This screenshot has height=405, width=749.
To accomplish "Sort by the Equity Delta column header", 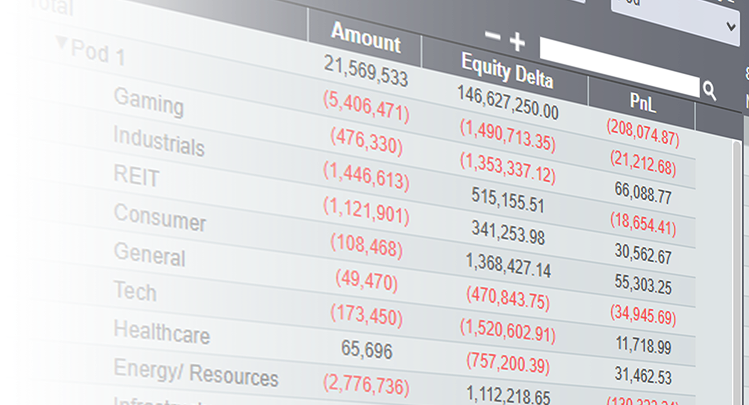I will coord(507,72).
